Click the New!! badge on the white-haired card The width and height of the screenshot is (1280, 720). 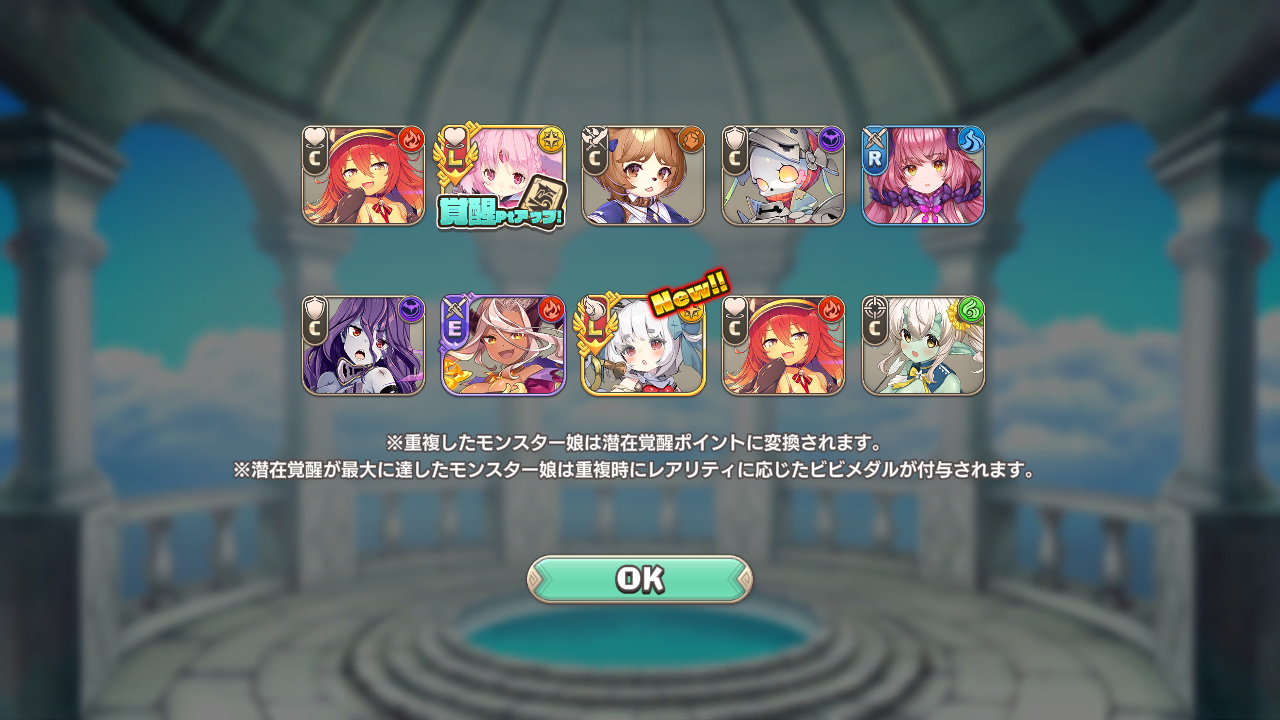coord(690,291)
